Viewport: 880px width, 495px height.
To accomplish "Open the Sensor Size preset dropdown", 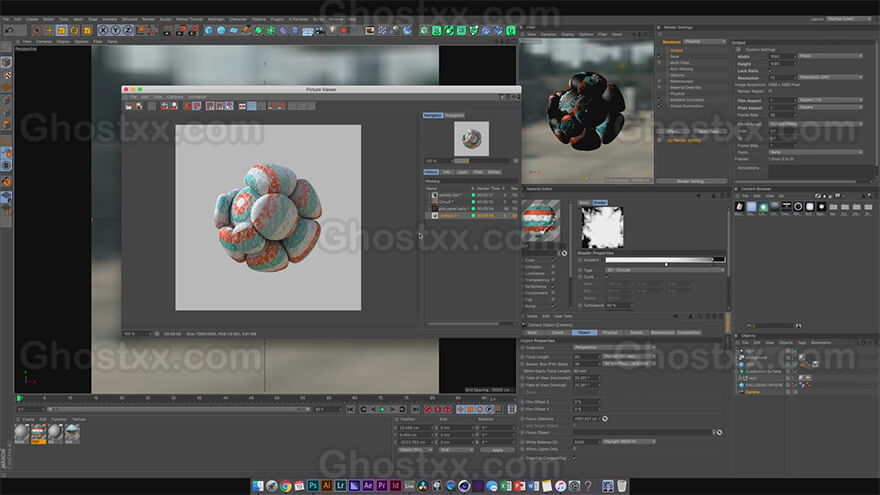I will pos(629,364).
